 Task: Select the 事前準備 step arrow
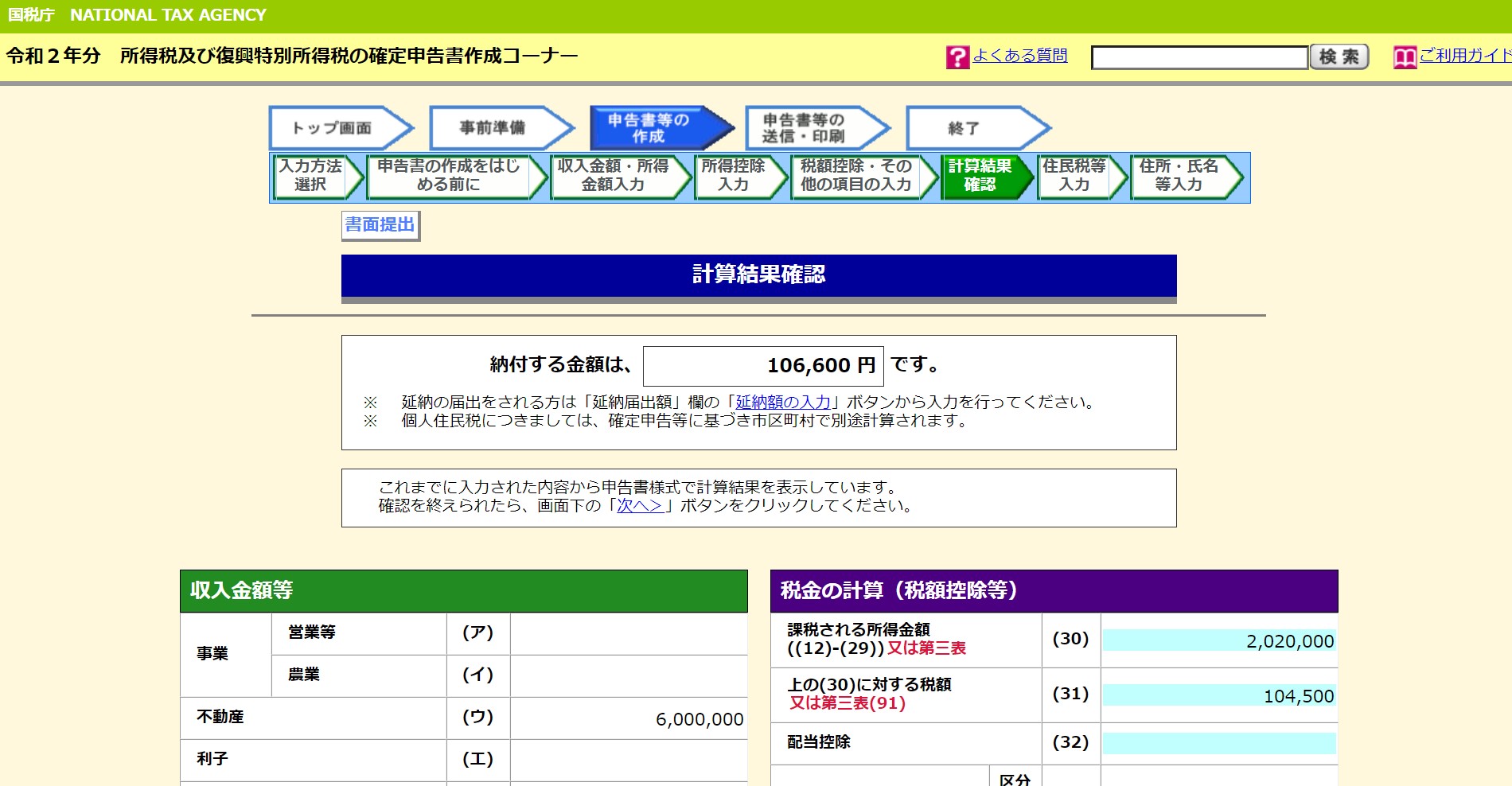[x=493, y=128]
